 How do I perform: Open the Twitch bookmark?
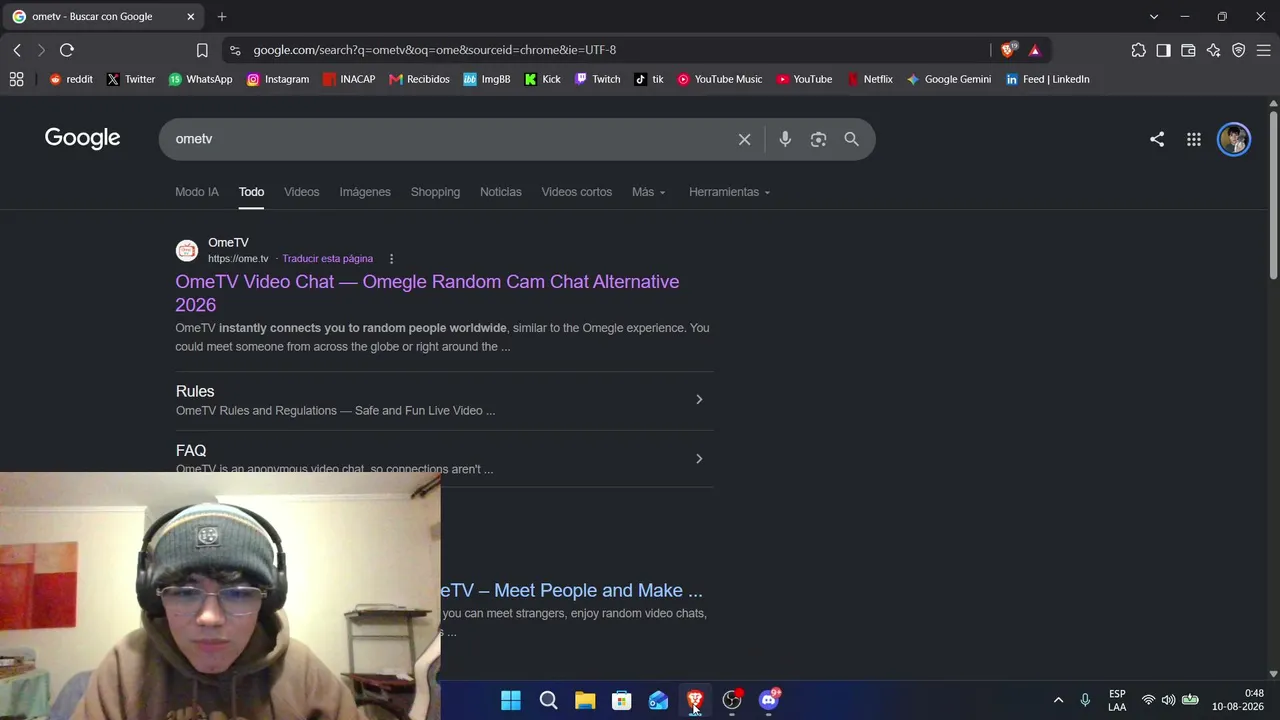click(x=597, y=79)
